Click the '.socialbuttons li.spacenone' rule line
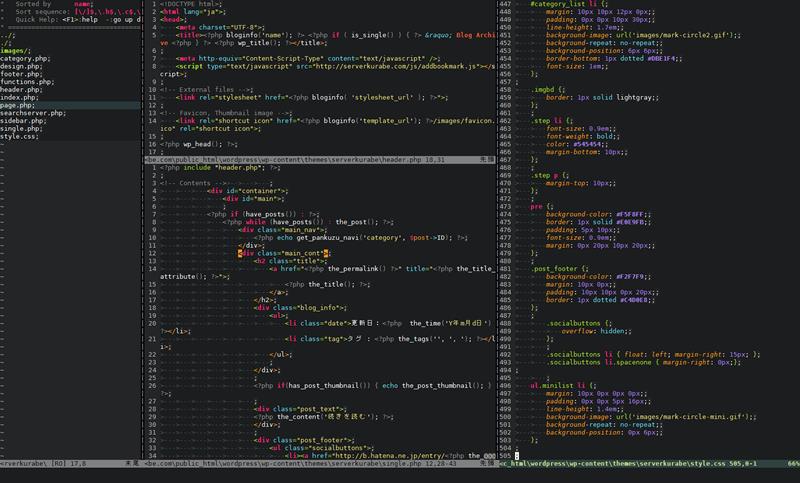This screenshot has height=483, width=800. click(643, 362)
